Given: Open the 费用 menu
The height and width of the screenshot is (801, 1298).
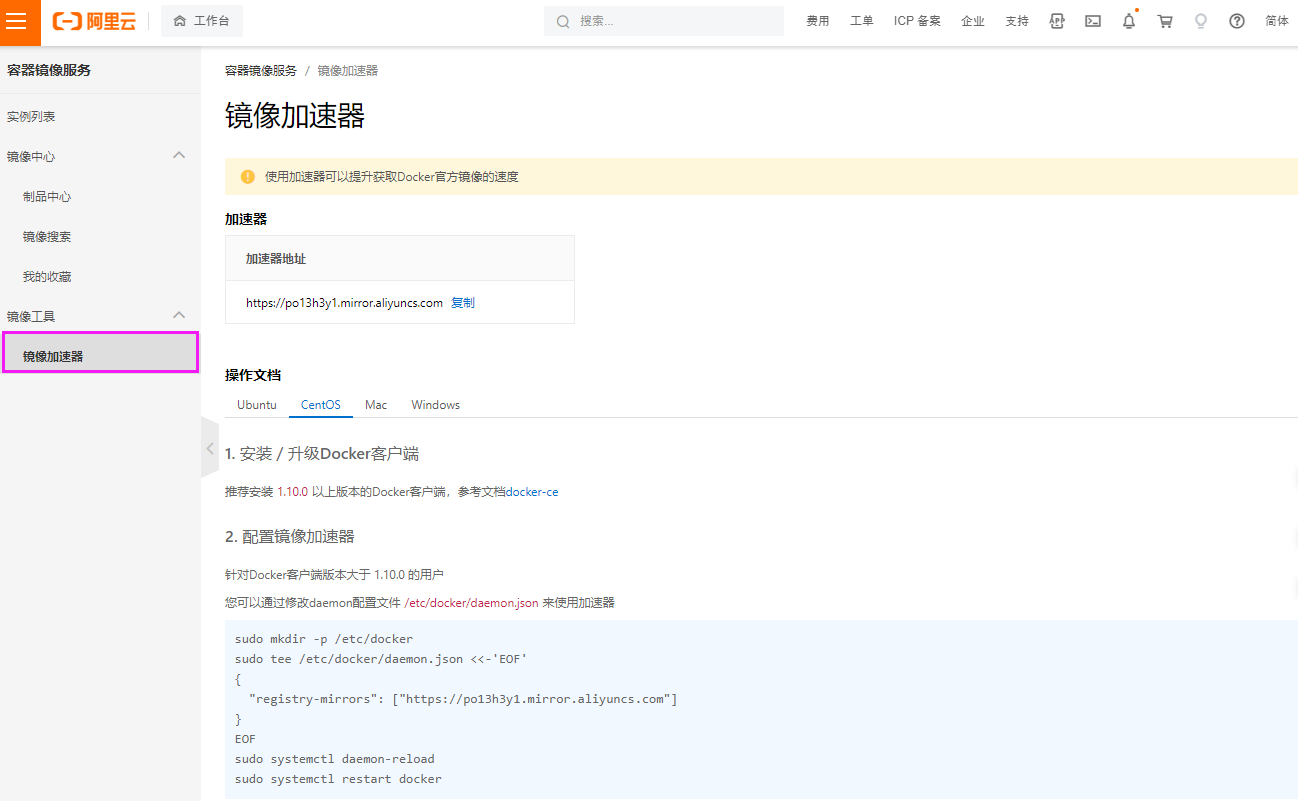Looking at the screenshot, I should [x=818, y=21].
